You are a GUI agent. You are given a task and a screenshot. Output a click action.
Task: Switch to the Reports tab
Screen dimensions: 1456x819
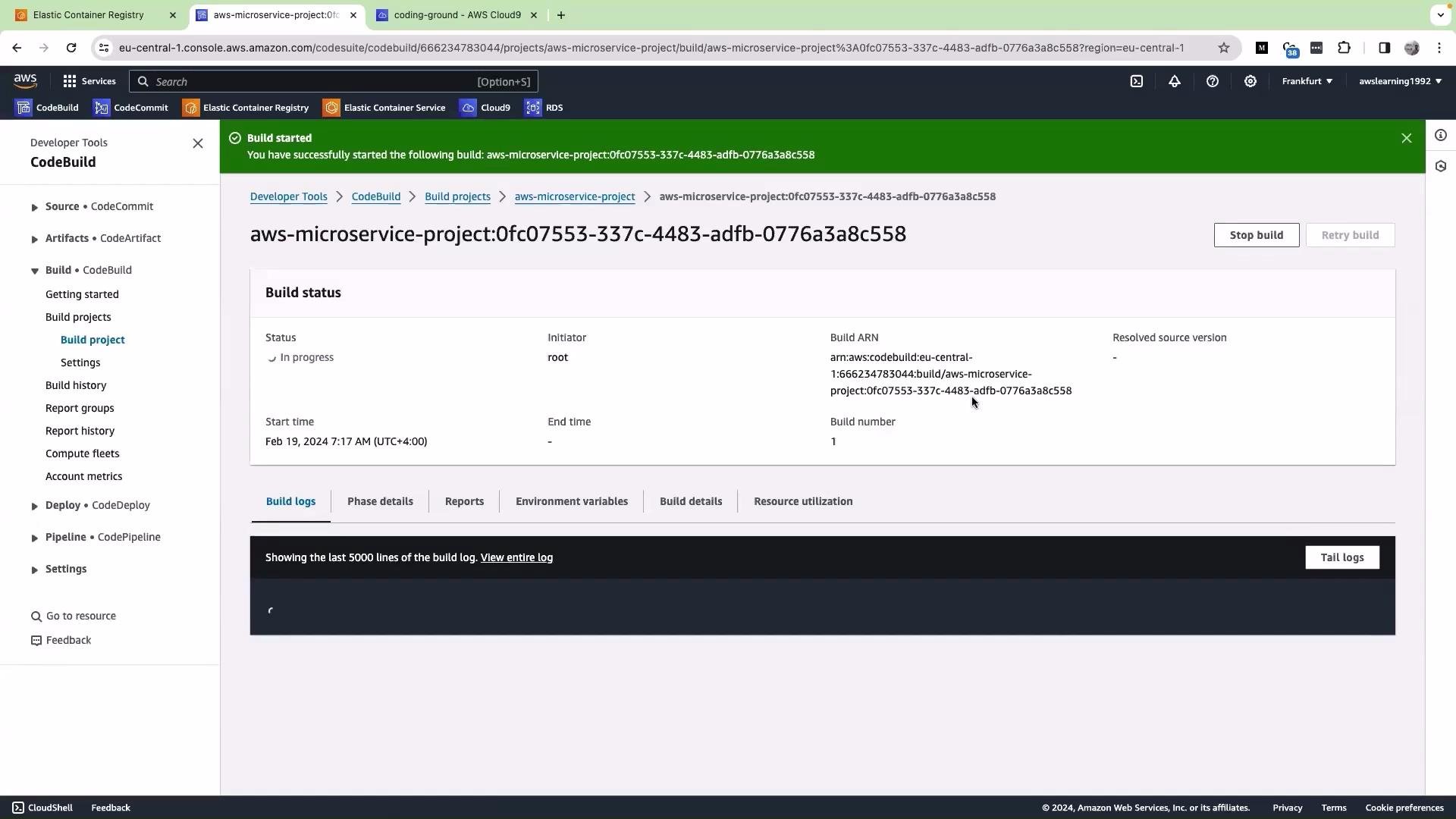[464, 501]
